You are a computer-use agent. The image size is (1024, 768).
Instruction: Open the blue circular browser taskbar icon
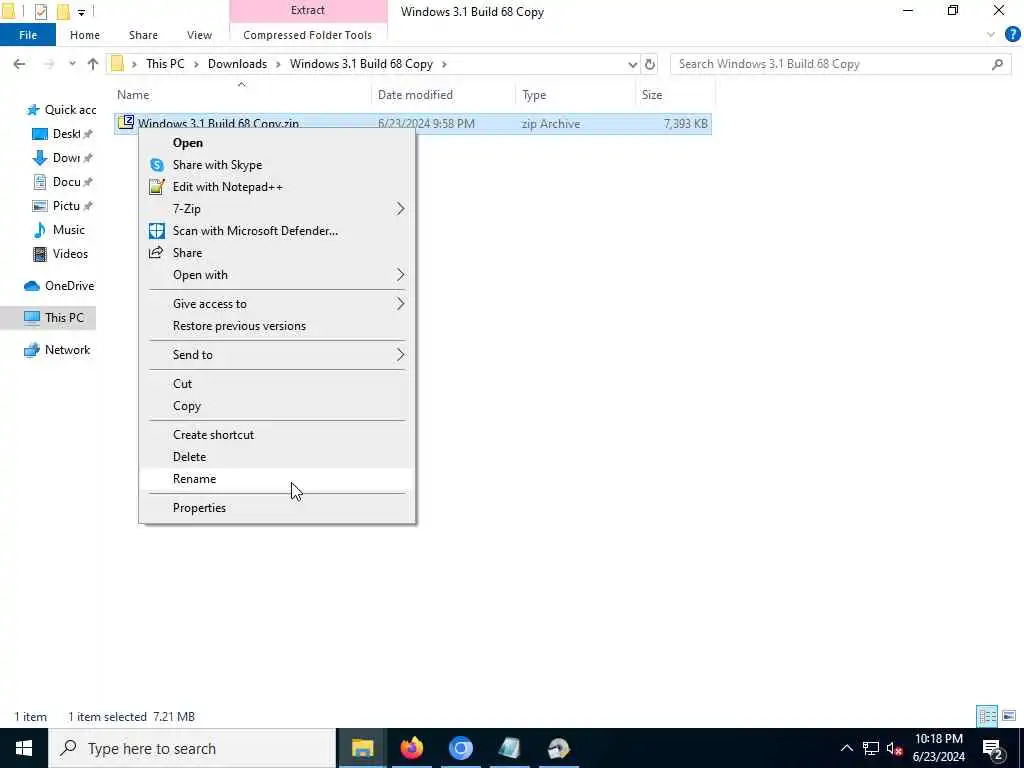click(460, 748)
